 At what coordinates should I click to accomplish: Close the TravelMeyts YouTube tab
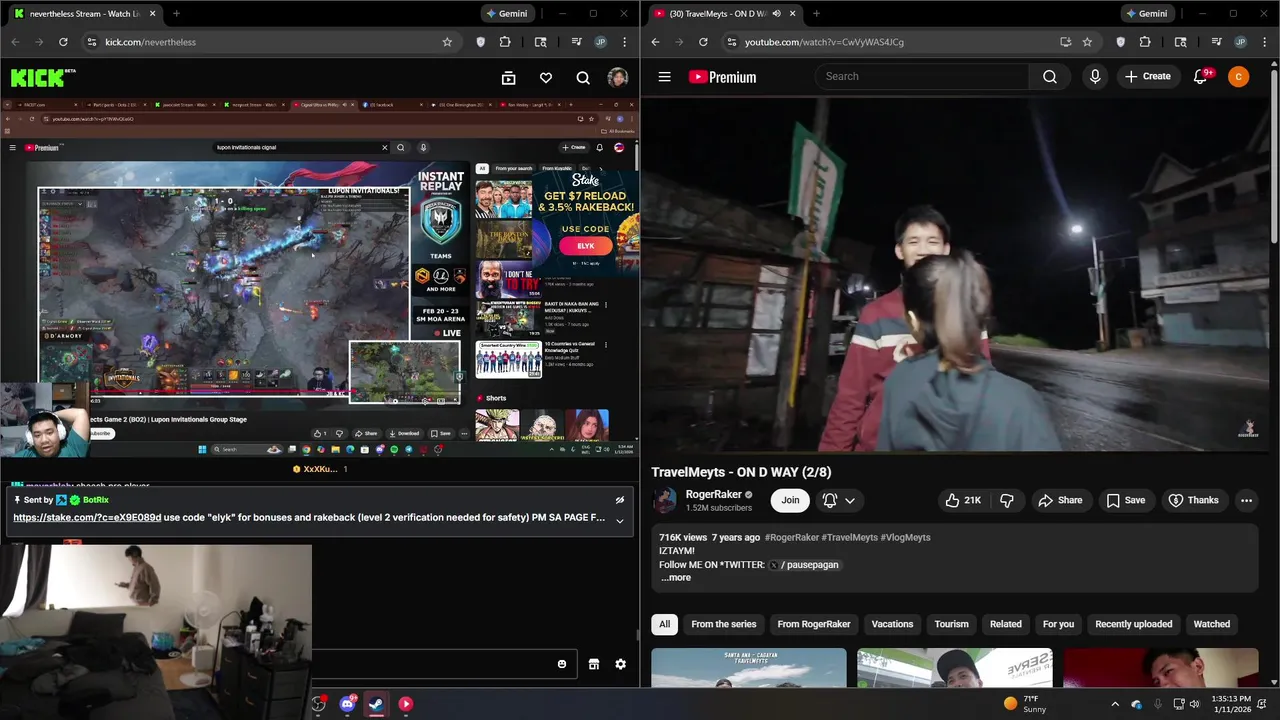(x=793, y=14)
